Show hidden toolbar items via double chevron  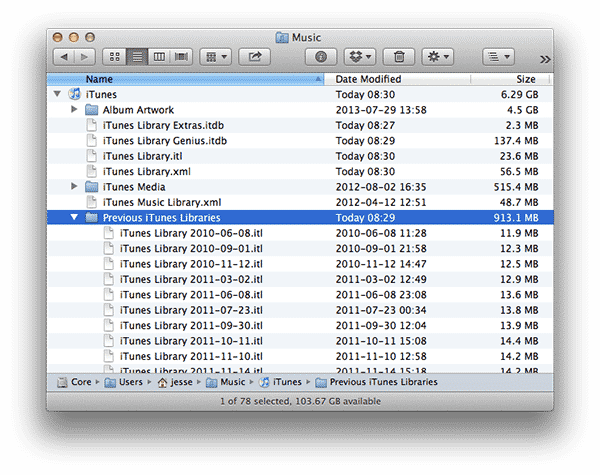(545, 59)
